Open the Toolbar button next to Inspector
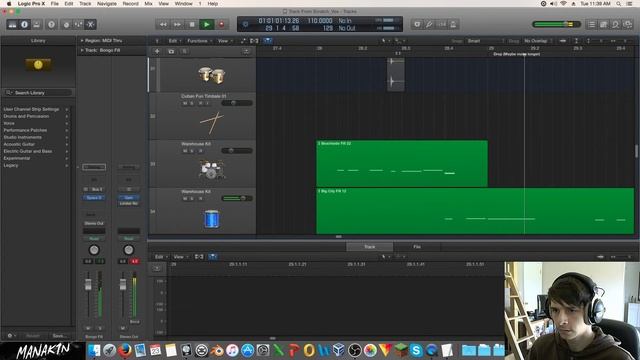 [36, 24]
